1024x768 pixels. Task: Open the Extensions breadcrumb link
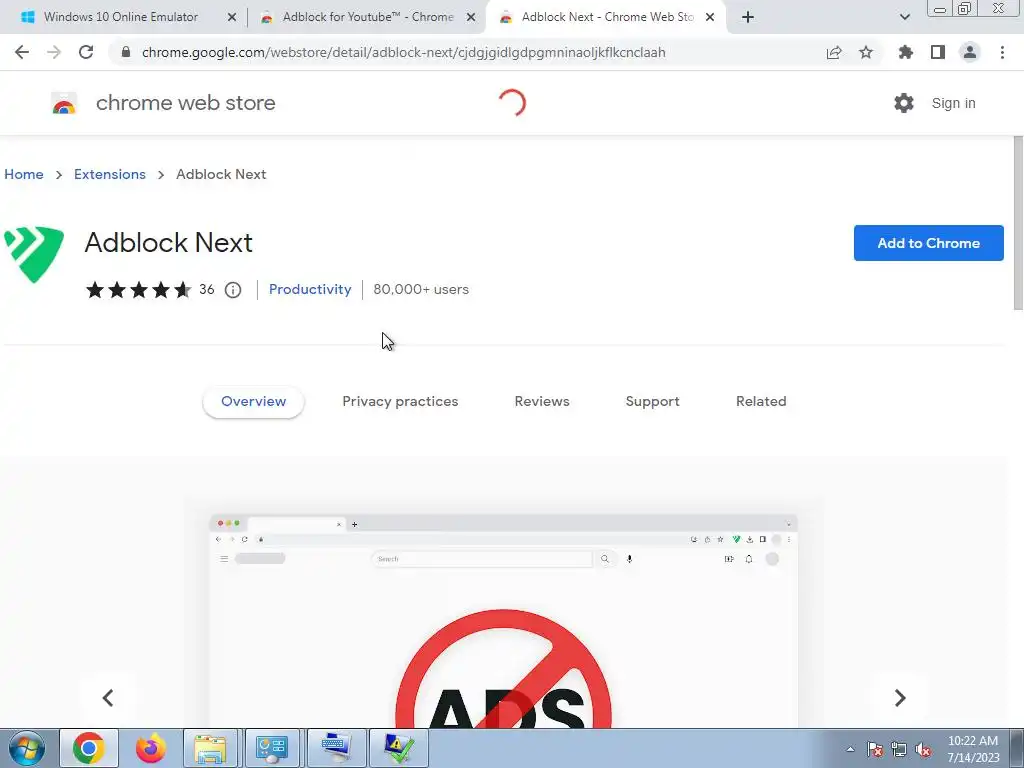click(x=110, y=174)
